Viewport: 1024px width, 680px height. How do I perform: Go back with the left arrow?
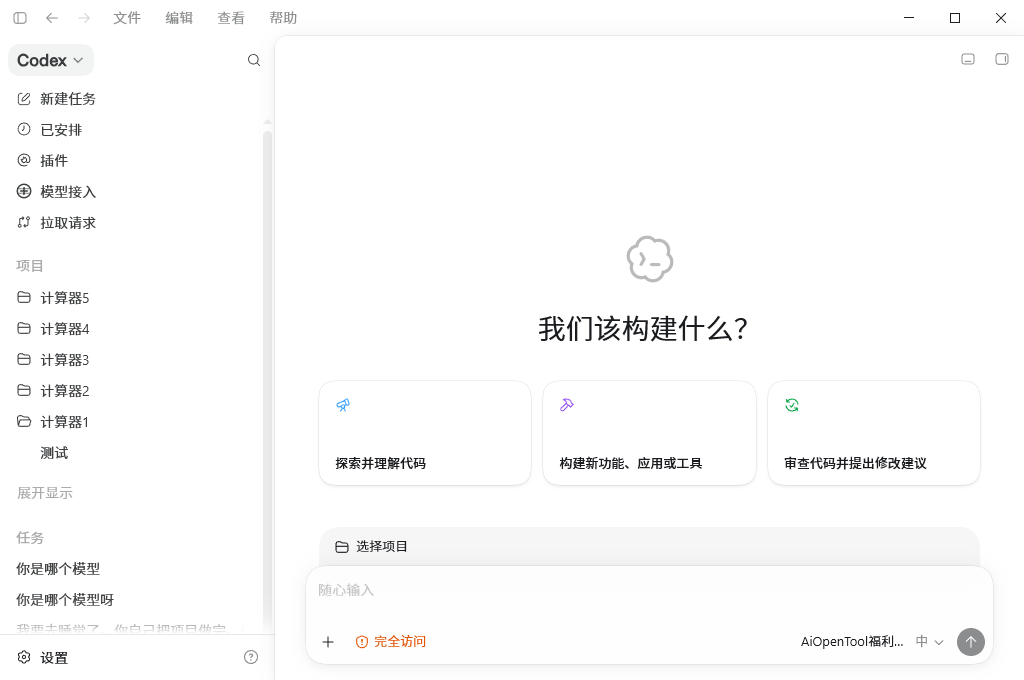tap(52, 18)
